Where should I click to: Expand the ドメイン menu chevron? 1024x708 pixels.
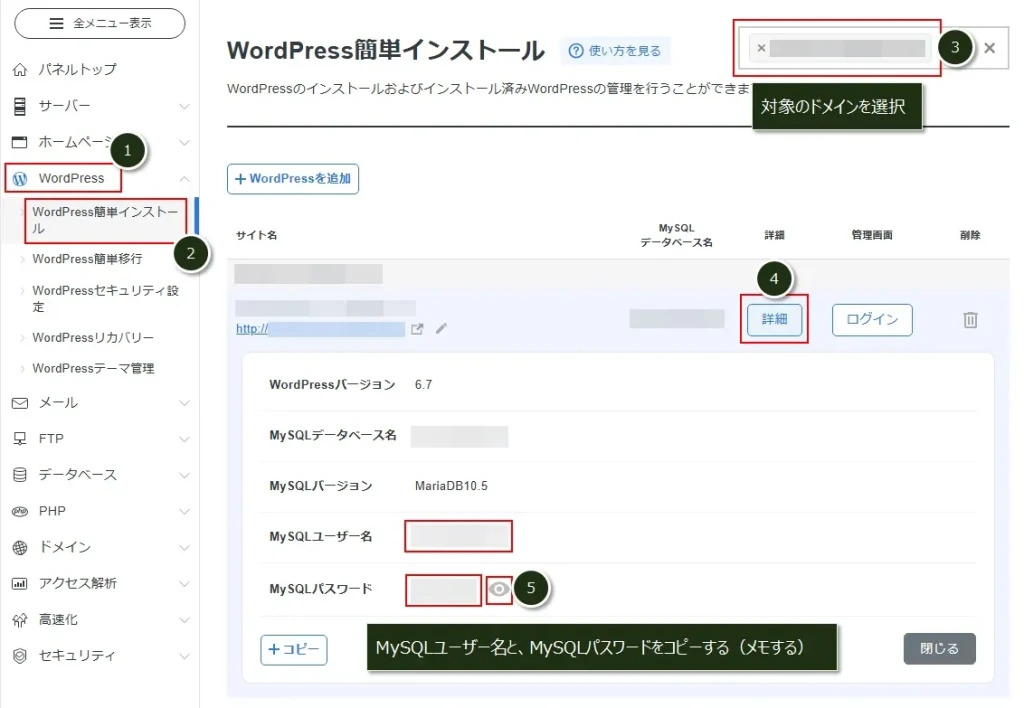click(185, 547)
